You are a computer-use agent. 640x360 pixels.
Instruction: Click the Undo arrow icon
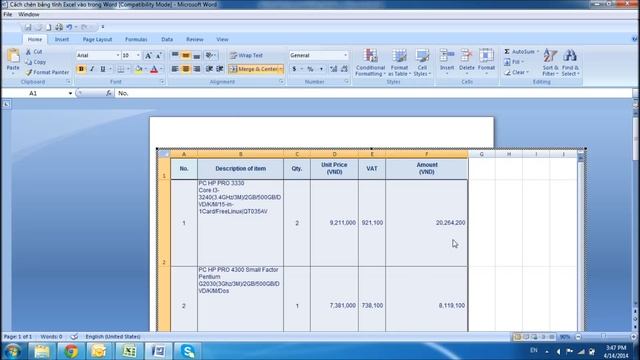click(69, 27)
